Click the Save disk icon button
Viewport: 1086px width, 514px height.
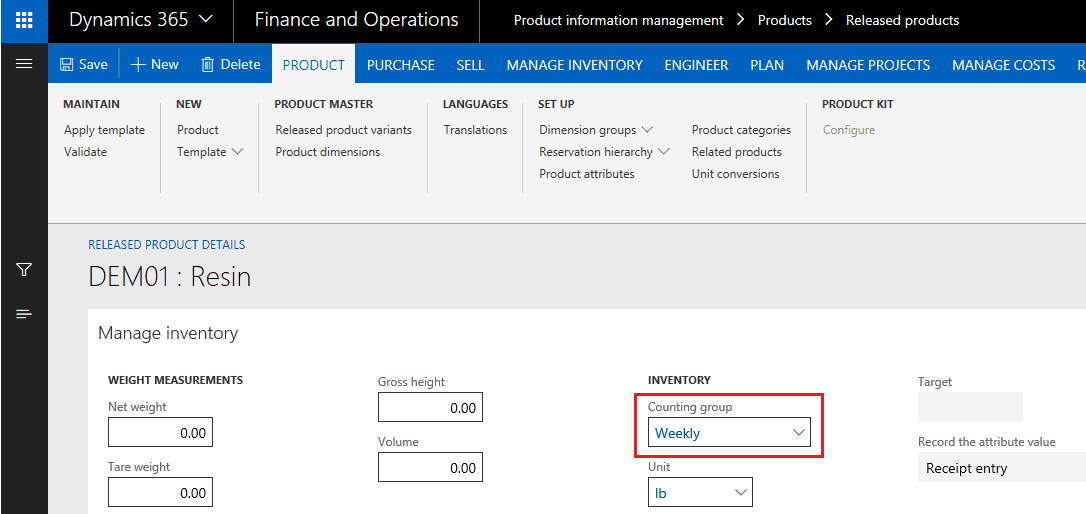(x=84, y=64)
